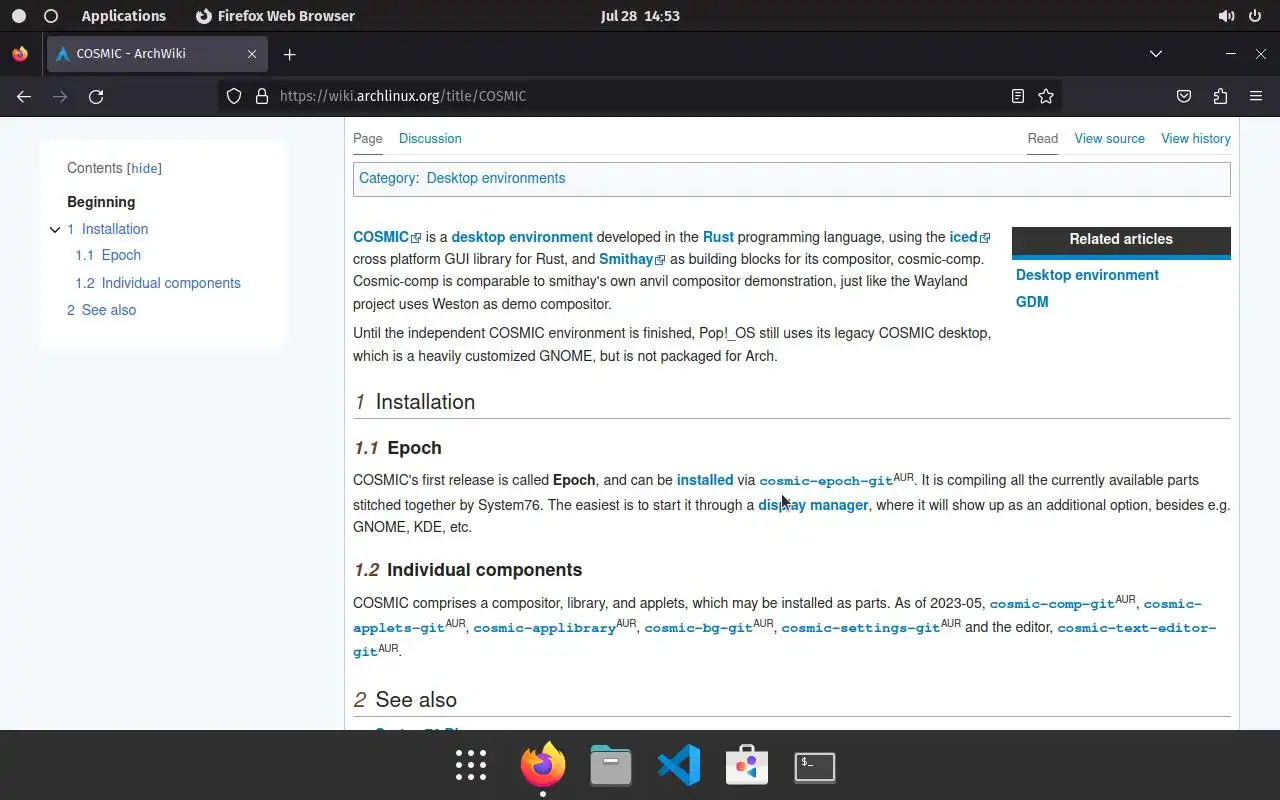Select the Page tab

pos(368,138)
